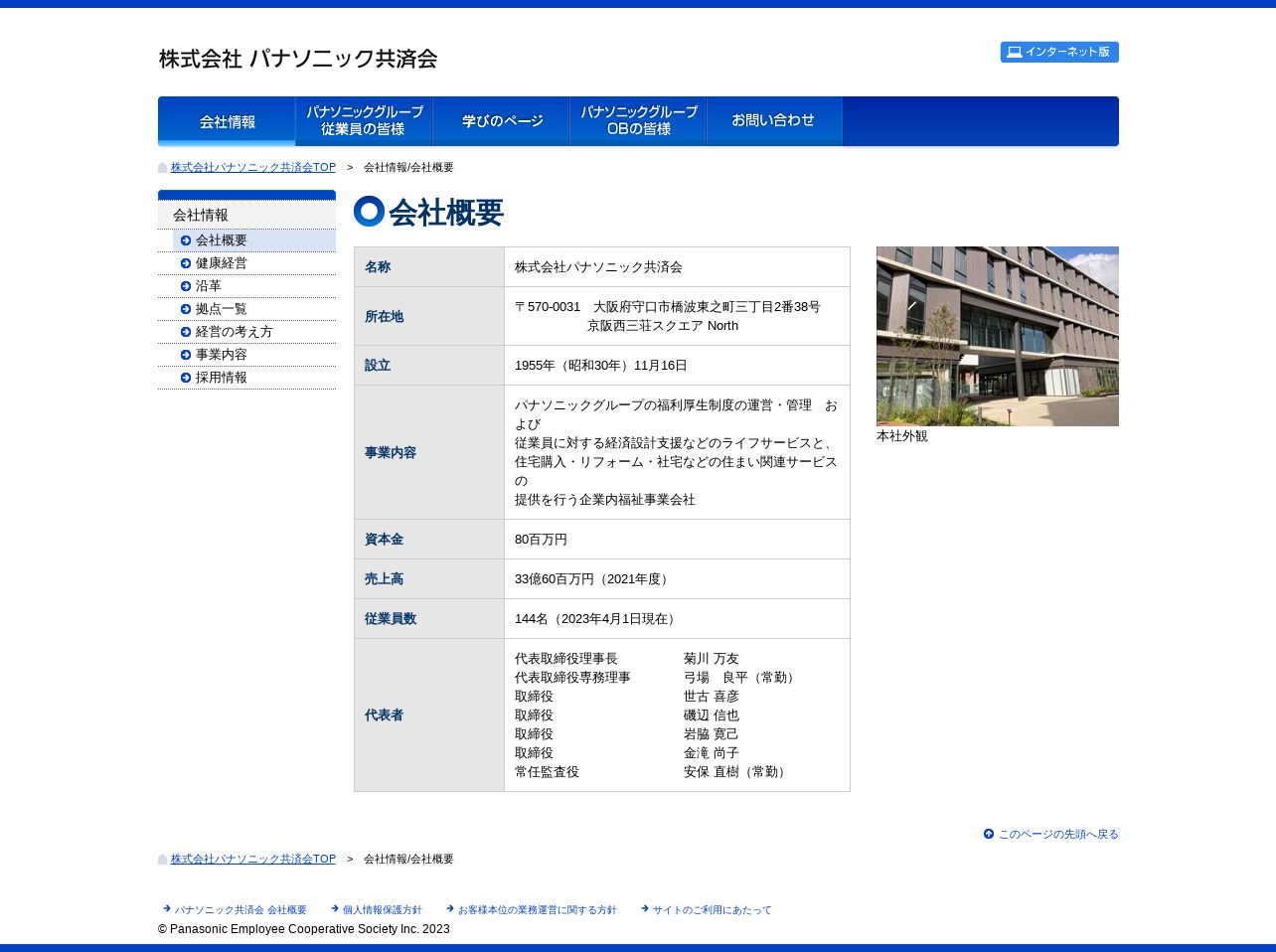Click the arrow icon beside sidebar 健康経営
The width and height of the screenshot is (1276, 952).
pyautogui.click(x=186, y=263)
